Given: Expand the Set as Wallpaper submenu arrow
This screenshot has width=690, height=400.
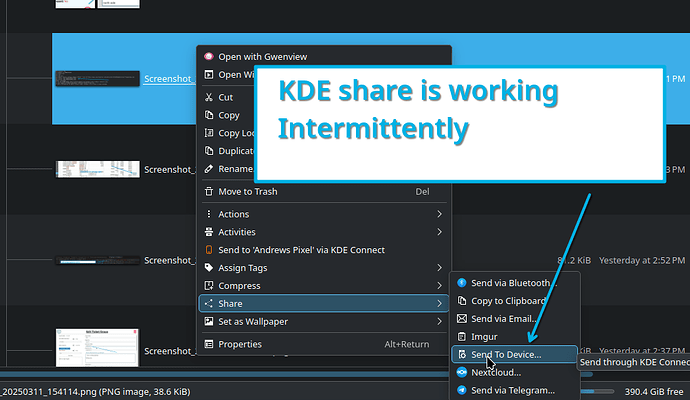Looking at the screenshot, I should [439, 322].
